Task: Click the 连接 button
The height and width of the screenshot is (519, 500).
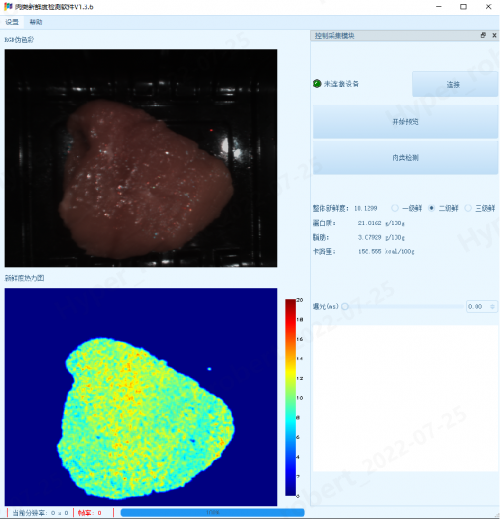Action: click(x=455, y=84)
